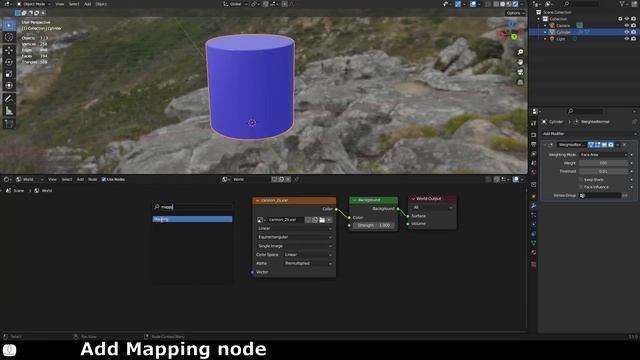The image size is (640, 360).
Task: Choose Mapping from the node search results
Action: point(192,219)
